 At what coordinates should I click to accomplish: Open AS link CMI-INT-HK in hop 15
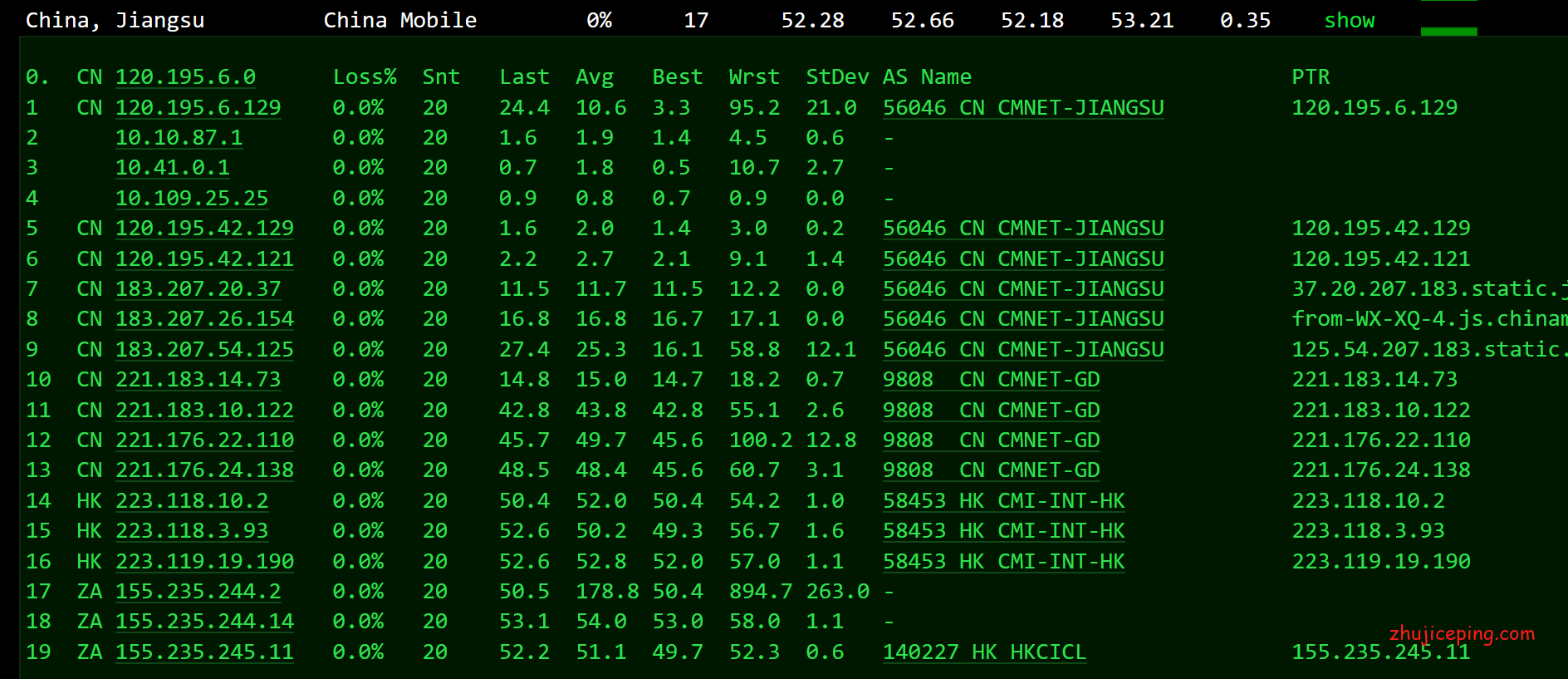pos(1004,531)
